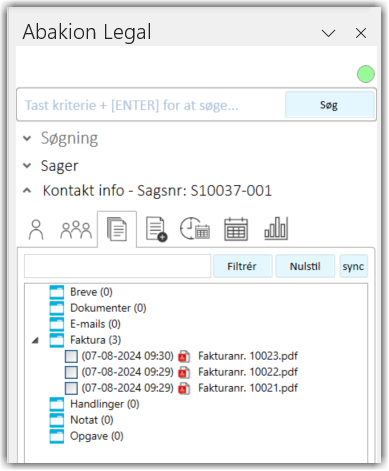Check the box for Fakturanr. 10021.pdf
The width and height of the screenshot is (389, 471).
(x=71, y=388)
